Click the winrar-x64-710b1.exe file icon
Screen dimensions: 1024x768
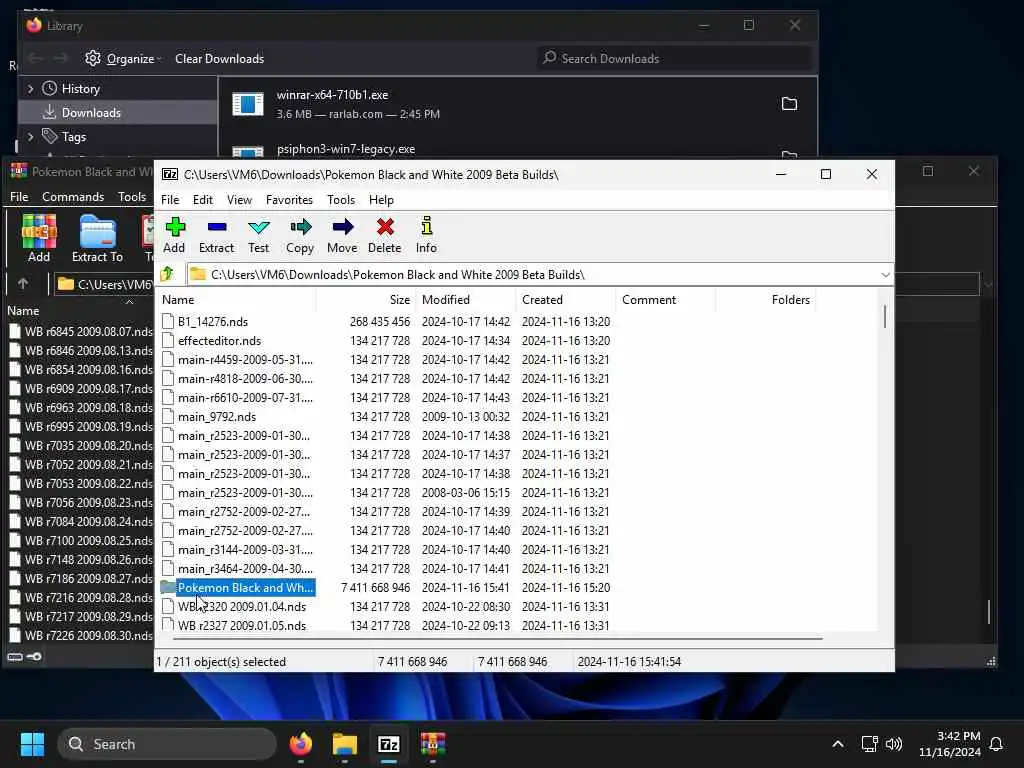click(x=248, y=104)
